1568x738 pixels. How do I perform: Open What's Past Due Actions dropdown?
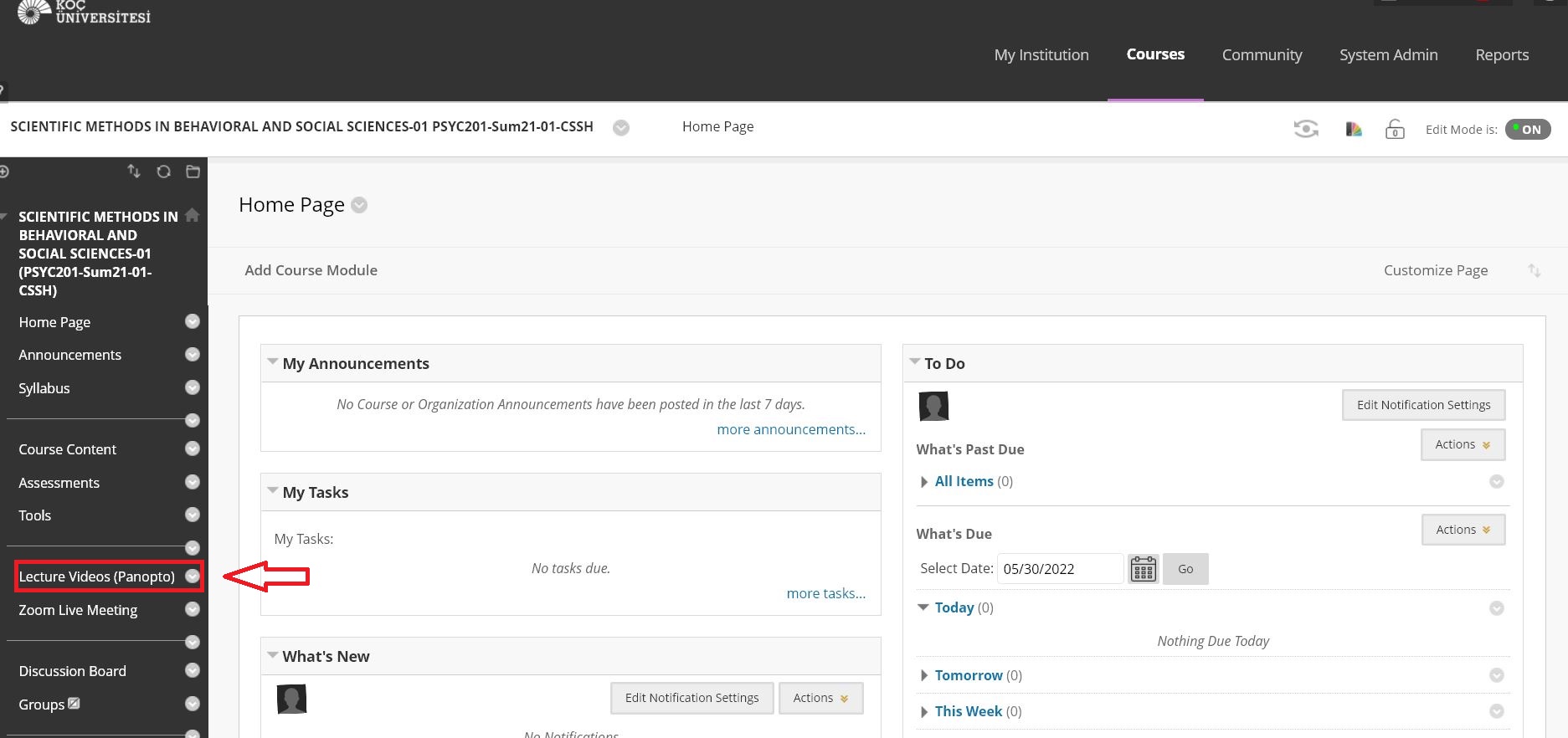(1463, 444)
